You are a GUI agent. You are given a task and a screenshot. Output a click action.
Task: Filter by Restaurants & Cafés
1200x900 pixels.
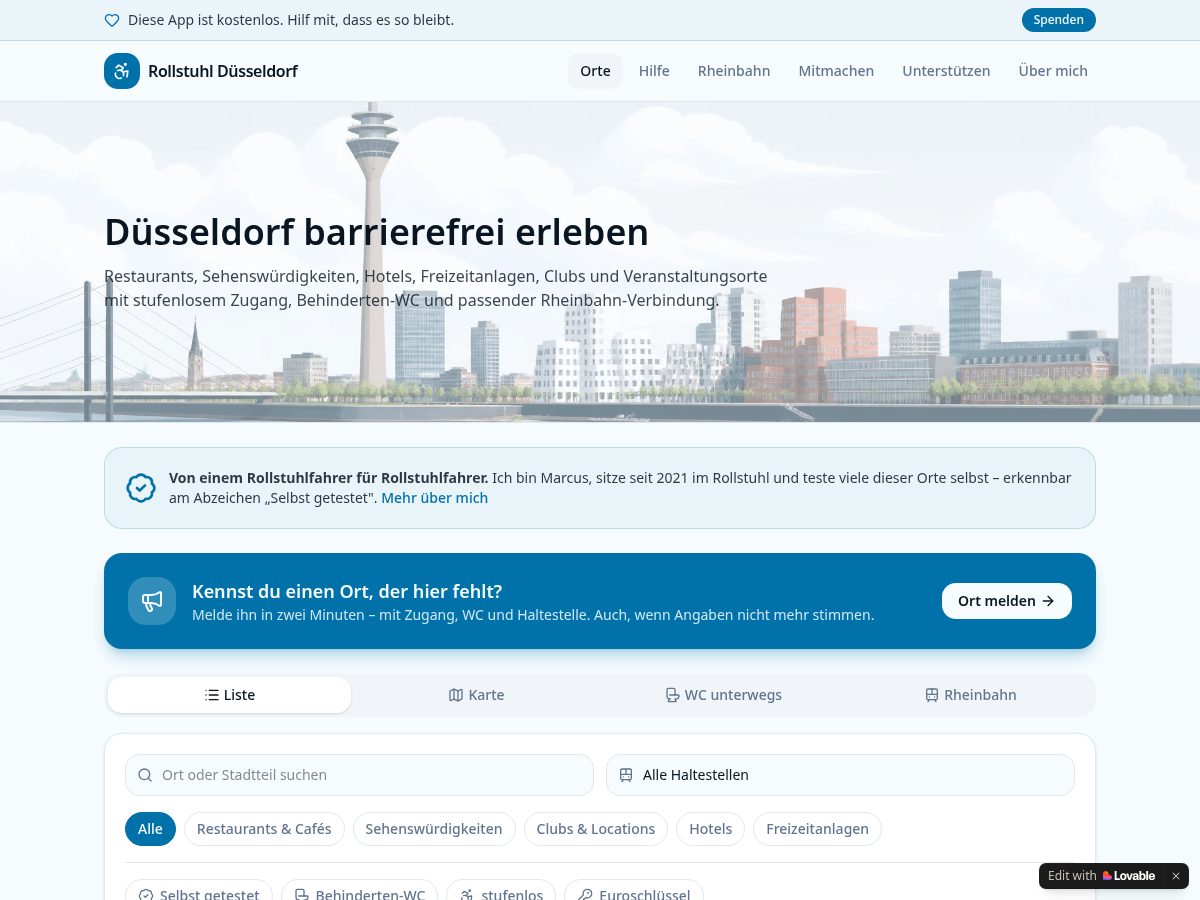pyautogui.click(x=264, y=829)
